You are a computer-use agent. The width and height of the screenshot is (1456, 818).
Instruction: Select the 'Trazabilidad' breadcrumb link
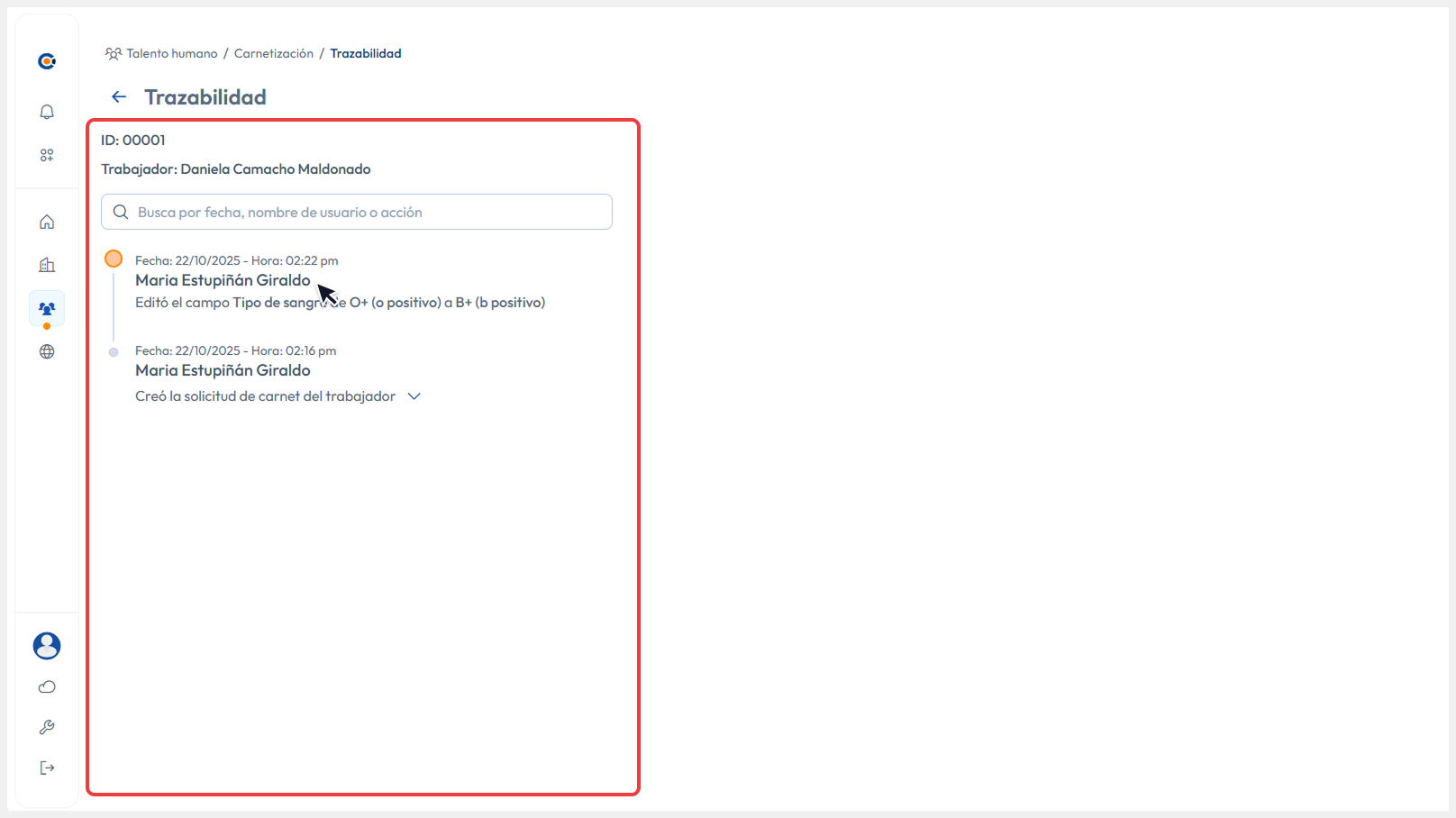click(366, 53)
